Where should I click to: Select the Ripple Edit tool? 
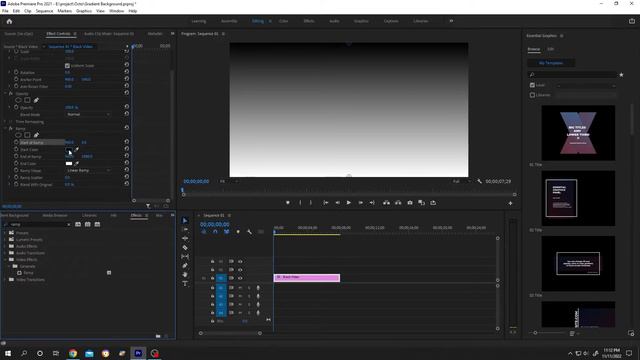click(x=185, y=238)
